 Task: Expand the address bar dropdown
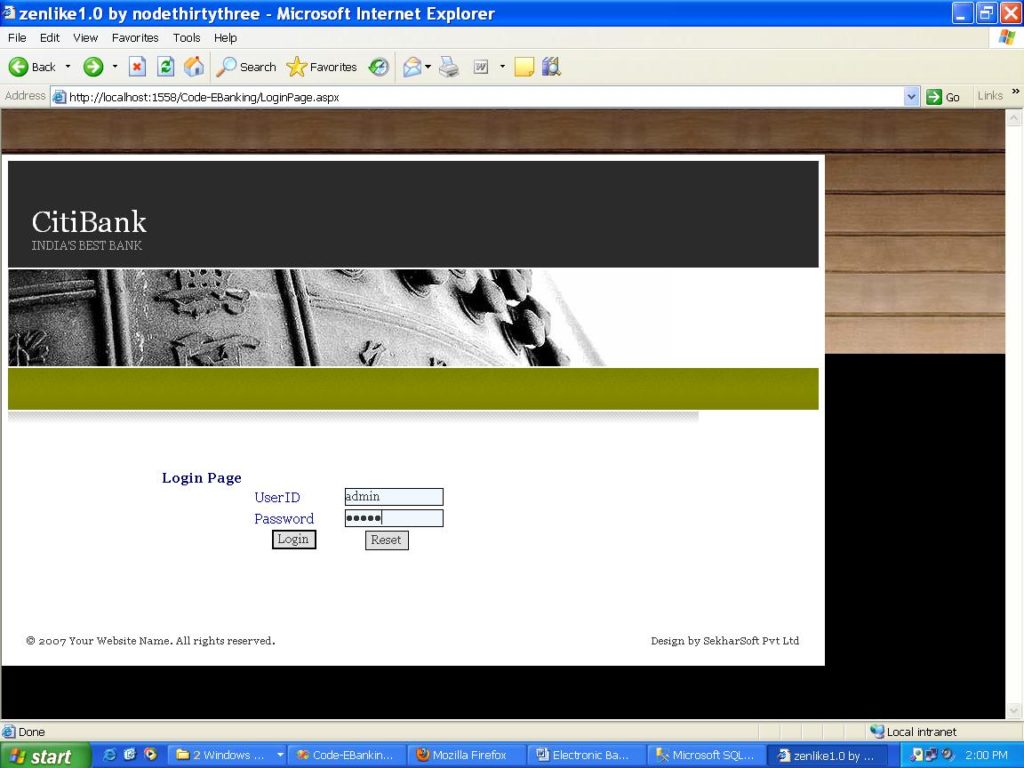click(912, 97)
